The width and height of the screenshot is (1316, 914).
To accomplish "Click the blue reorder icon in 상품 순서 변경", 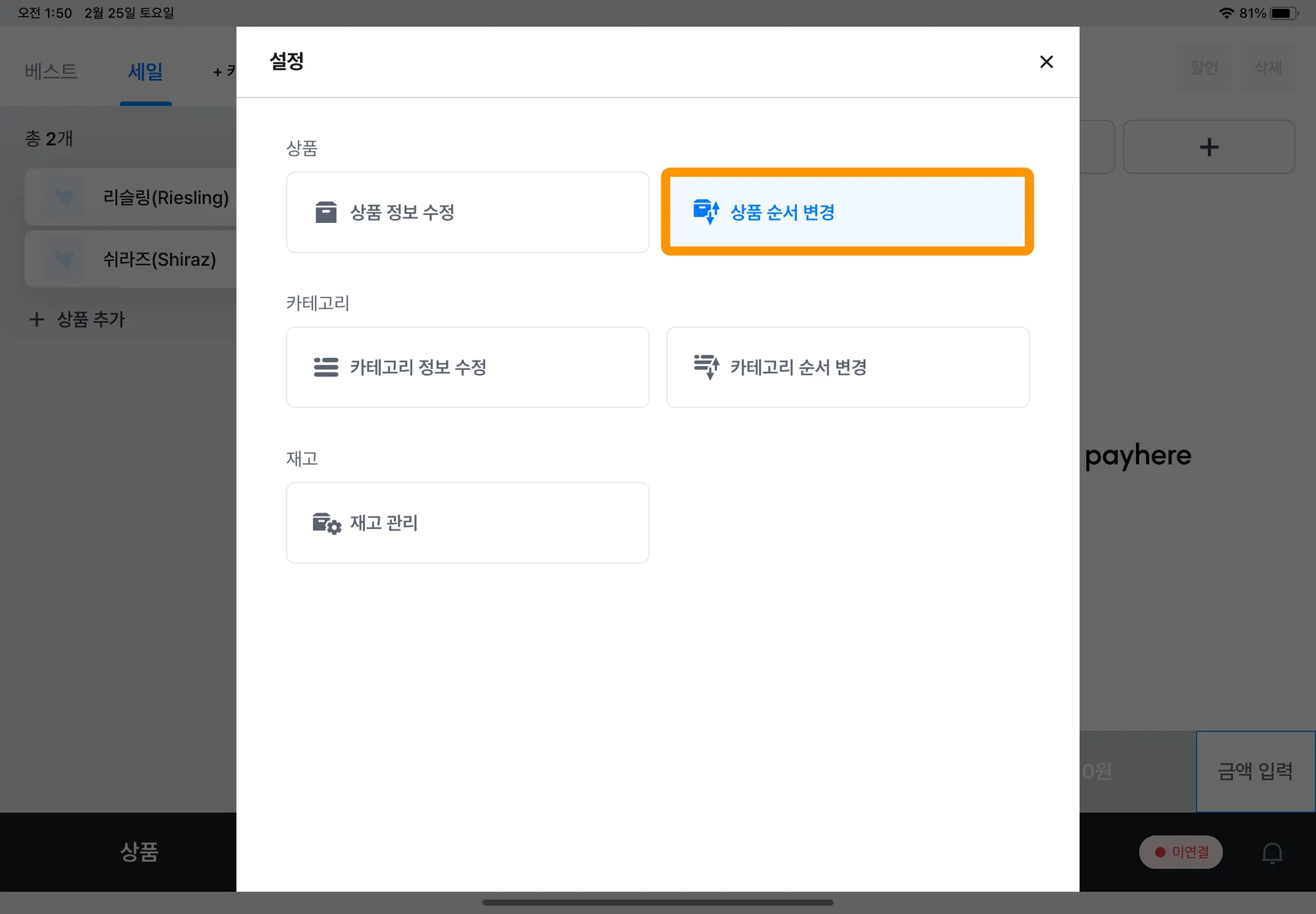I will 706,211.
